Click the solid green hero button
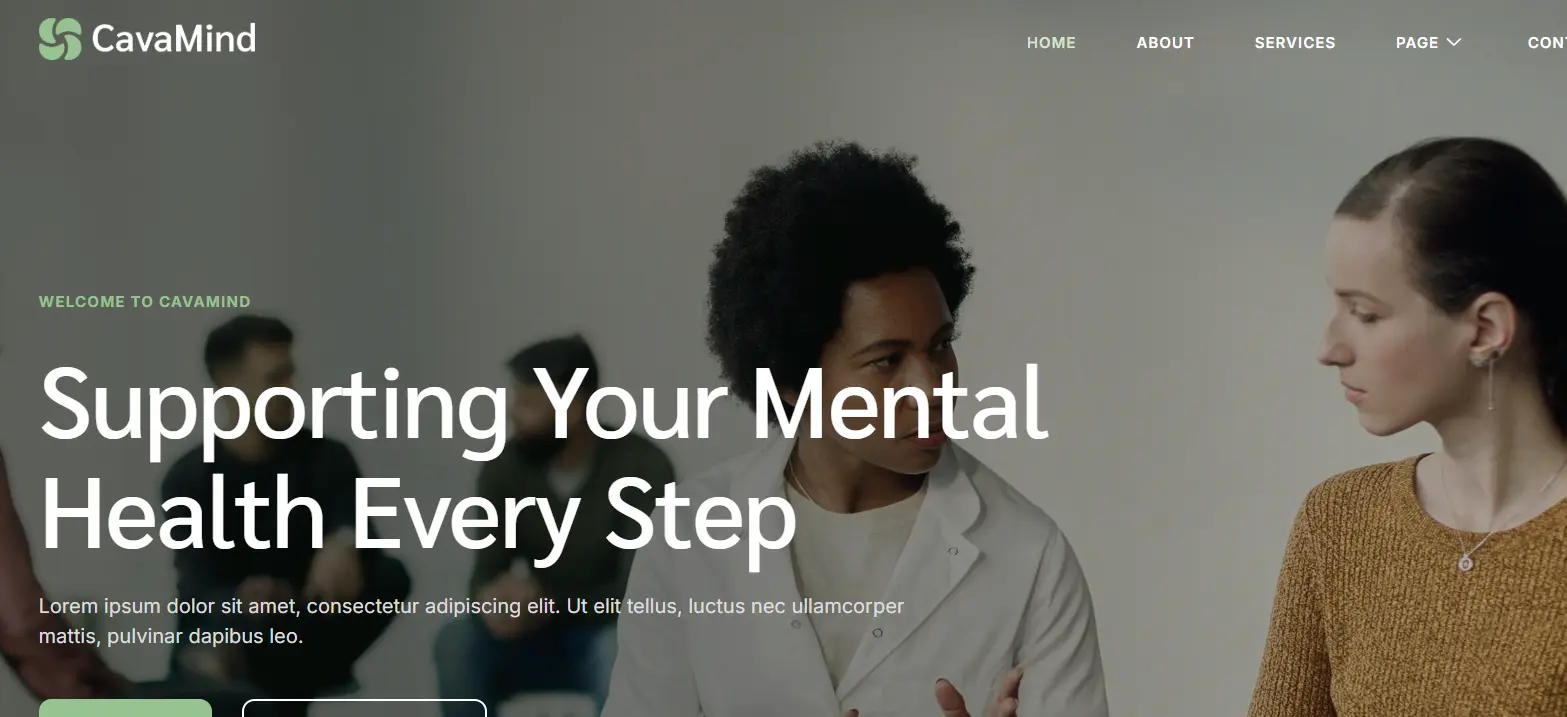The height and width of the screenshot is (717, 1567). 125,708
